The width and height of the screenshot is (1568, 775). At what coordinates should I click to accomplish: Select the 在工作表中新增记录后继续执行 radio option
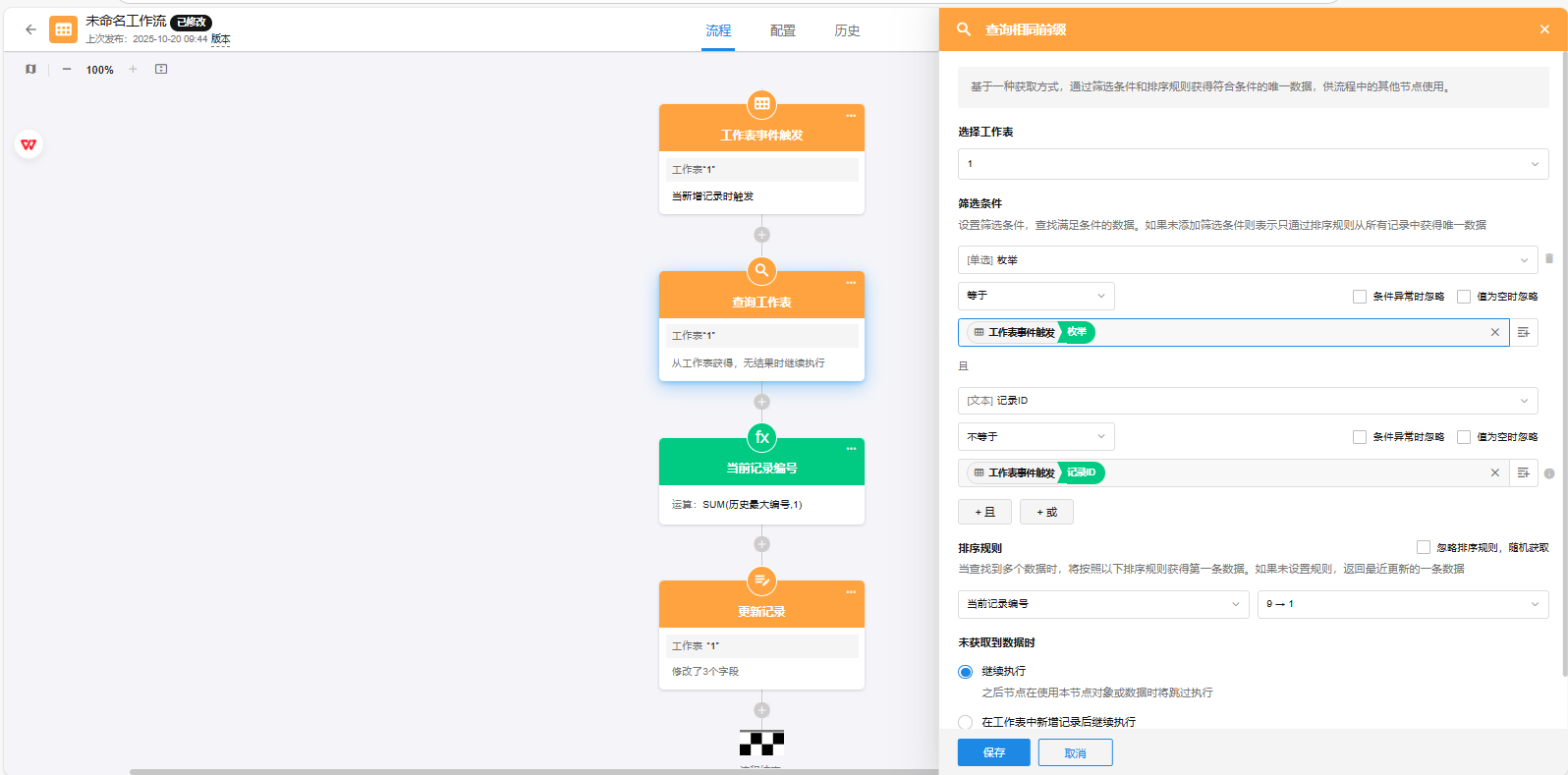965,722
